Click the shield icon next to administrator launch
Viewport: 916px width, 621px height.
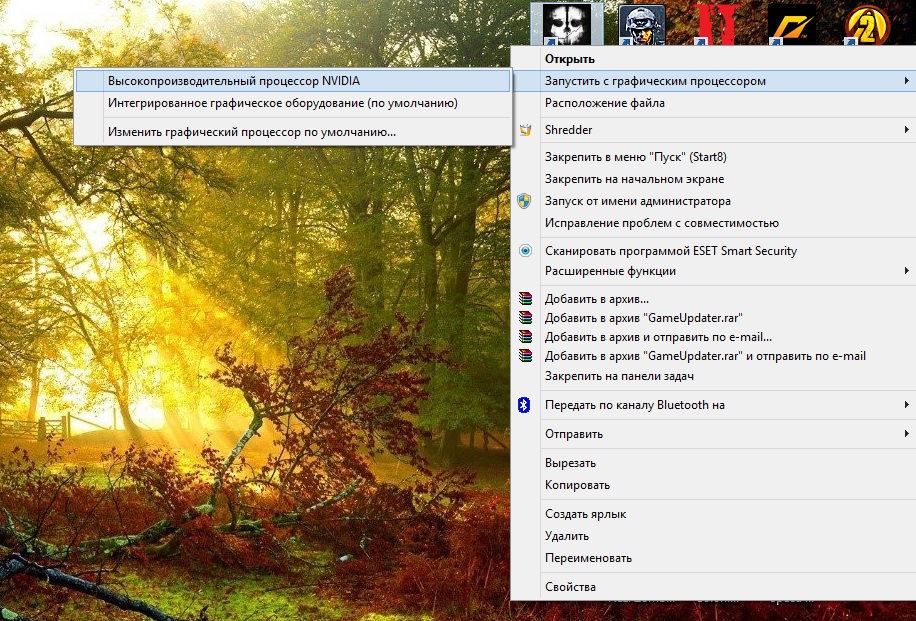(525, 201)
